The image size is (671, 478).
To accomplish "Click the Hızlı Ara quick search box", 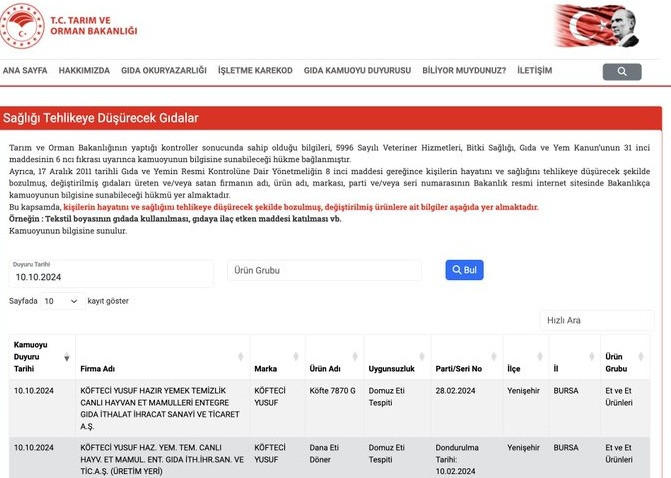I will point(597,321).
